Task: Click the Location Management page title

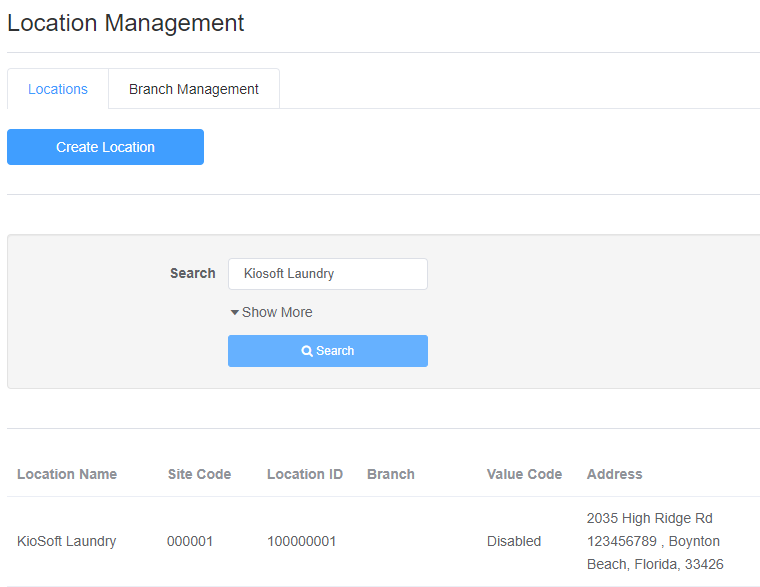Action: [x=126, y=23]
